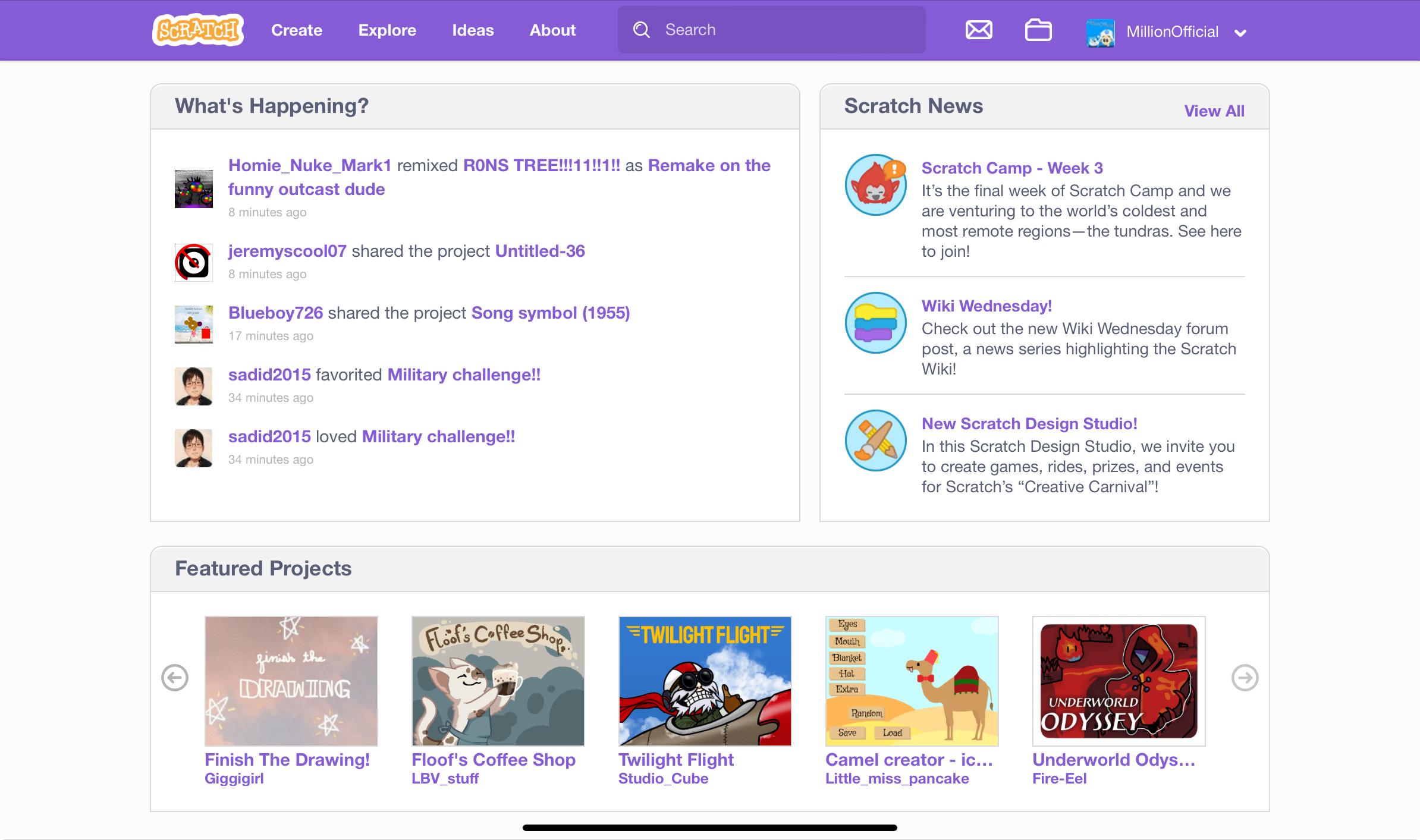
Task: Open the About menu item
Action: pyautogui.click(x=552, y=30)
